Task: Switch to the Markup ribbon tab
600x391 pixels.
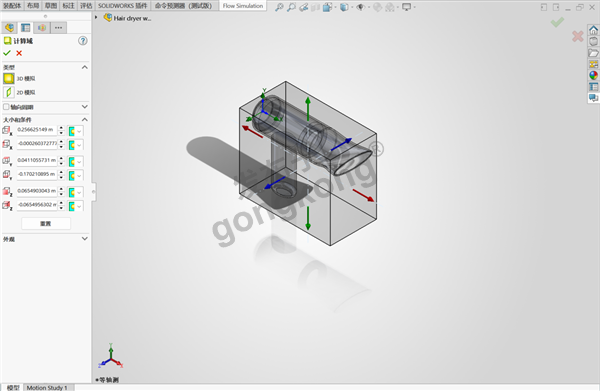Action: 68,5
